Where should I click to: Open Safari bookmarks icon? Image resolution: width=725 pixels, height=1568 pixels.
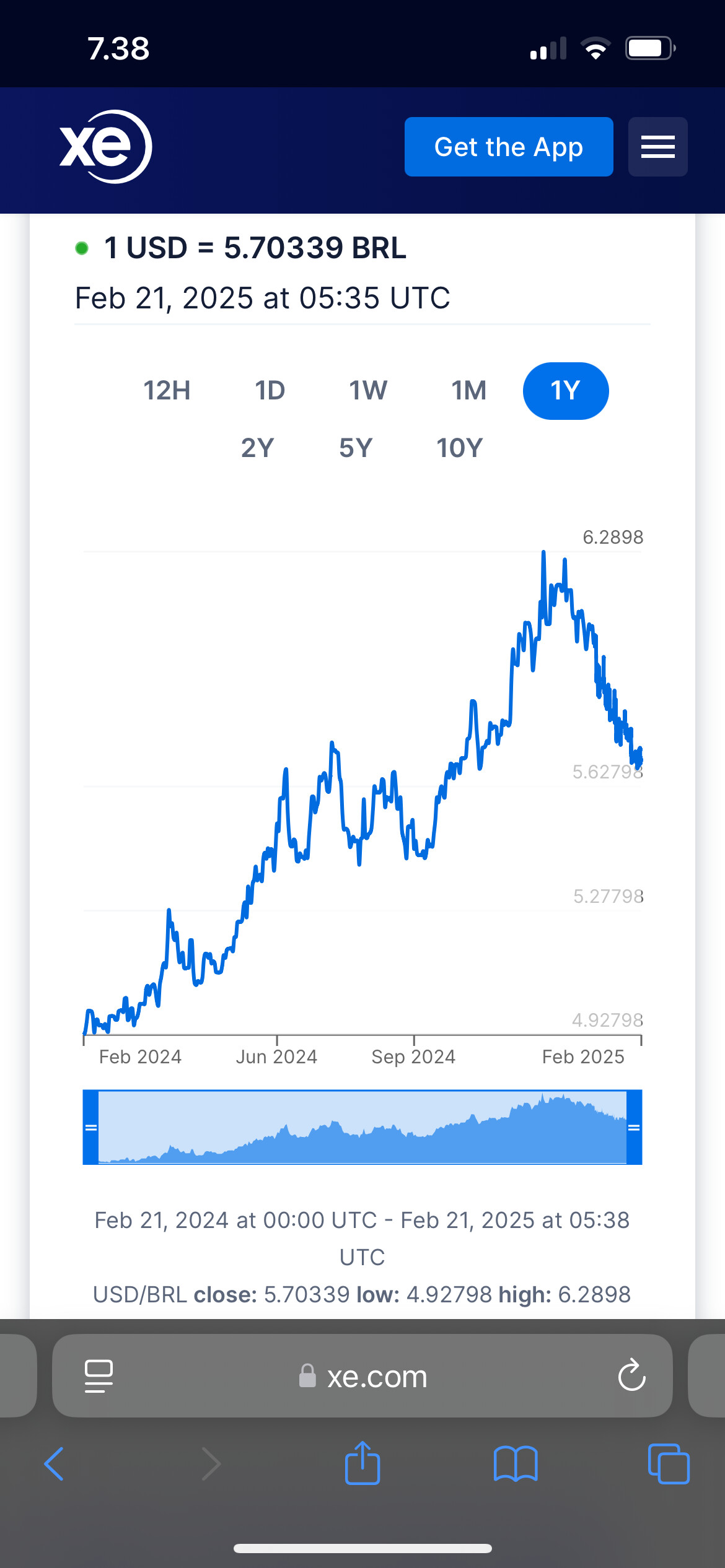(x=516, y=1464)
